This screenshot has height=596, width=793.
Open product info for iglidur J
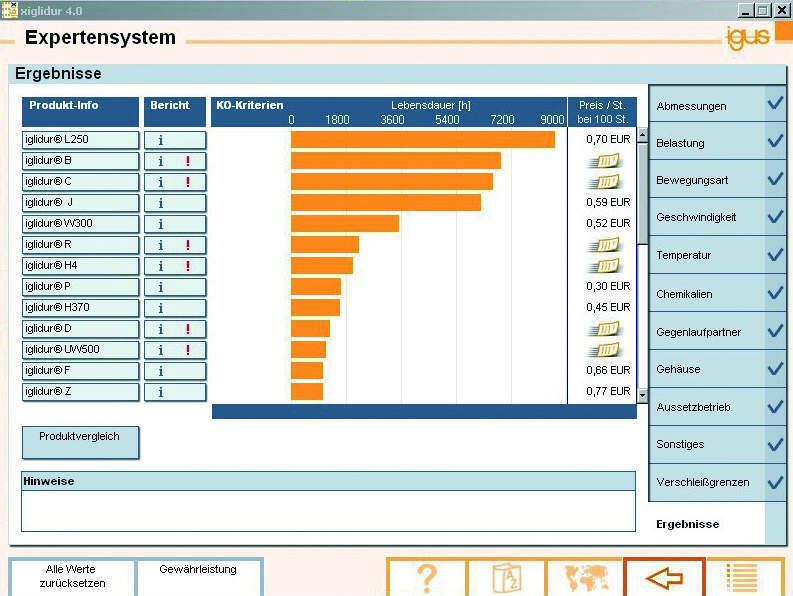pos(80,203)
